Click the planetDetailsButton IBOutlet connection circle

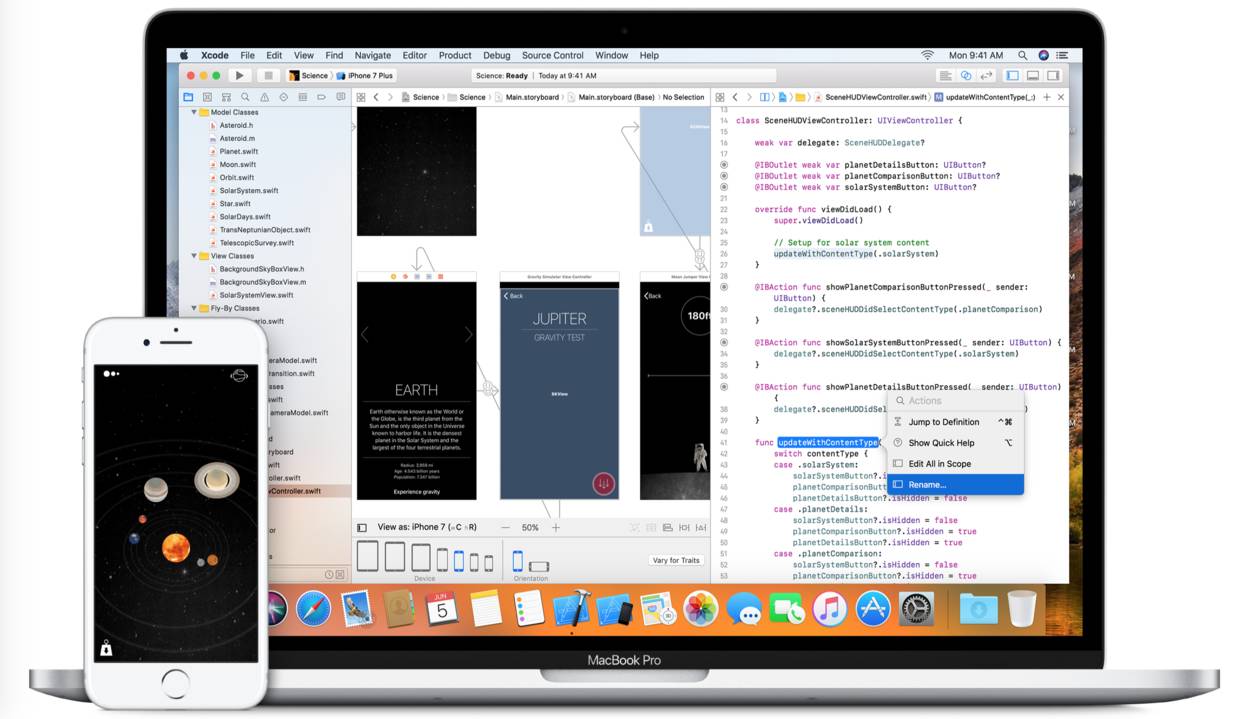[x=724, y=165]
